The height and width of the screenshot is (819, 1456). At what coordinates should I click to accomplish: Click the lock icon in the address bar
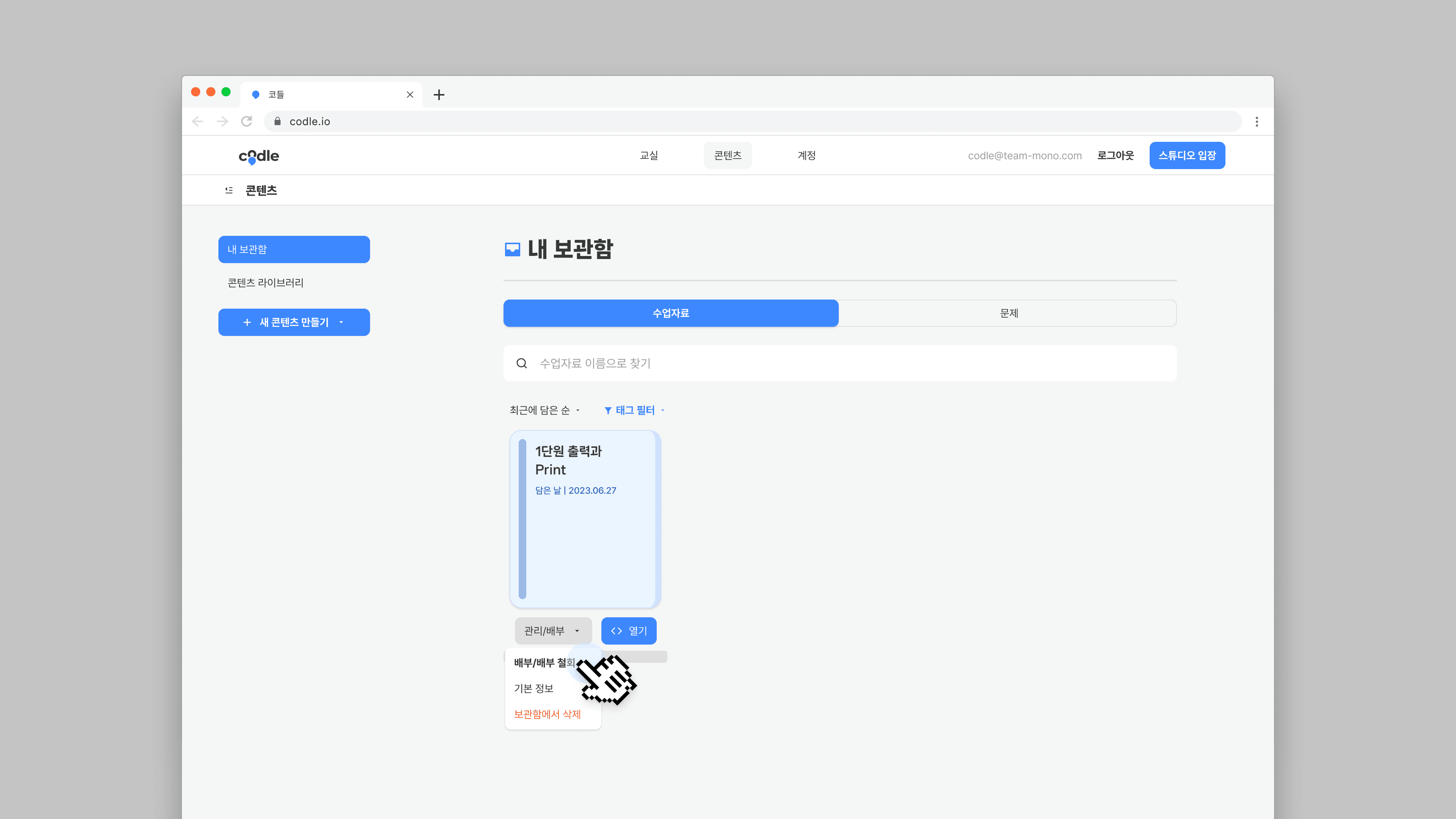278,121
